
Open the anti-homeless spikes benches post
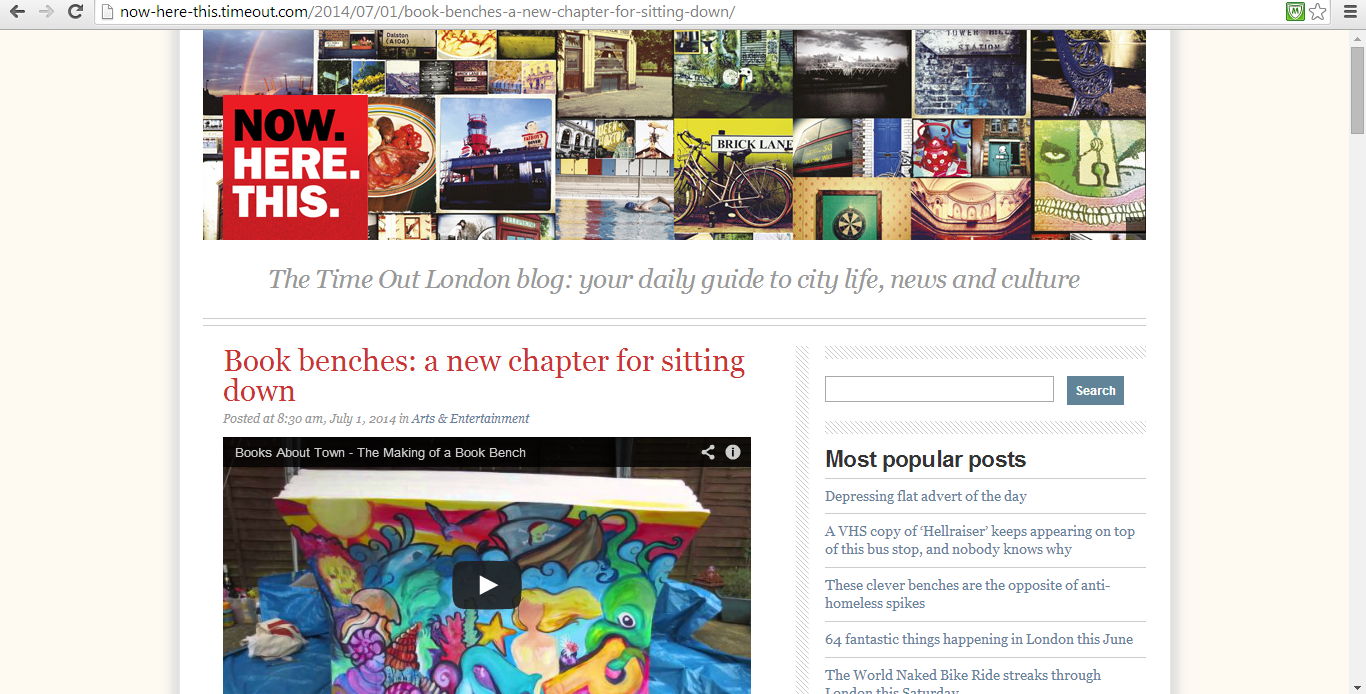[x=967, y=594]
